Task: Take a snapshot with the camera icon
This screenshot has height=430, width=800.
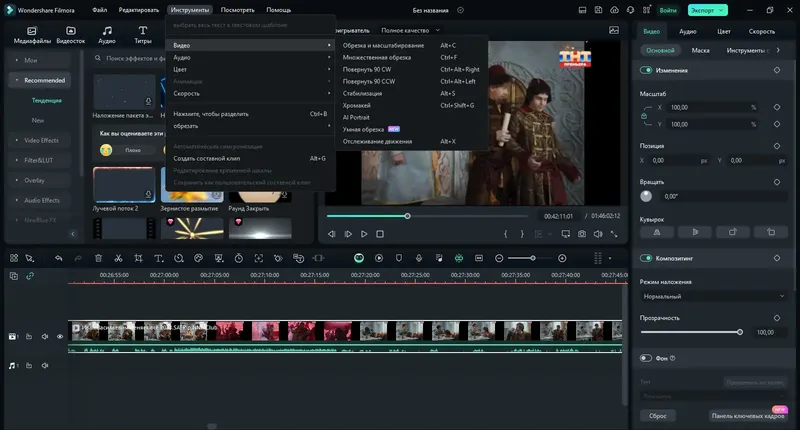Action: [581, 234]
